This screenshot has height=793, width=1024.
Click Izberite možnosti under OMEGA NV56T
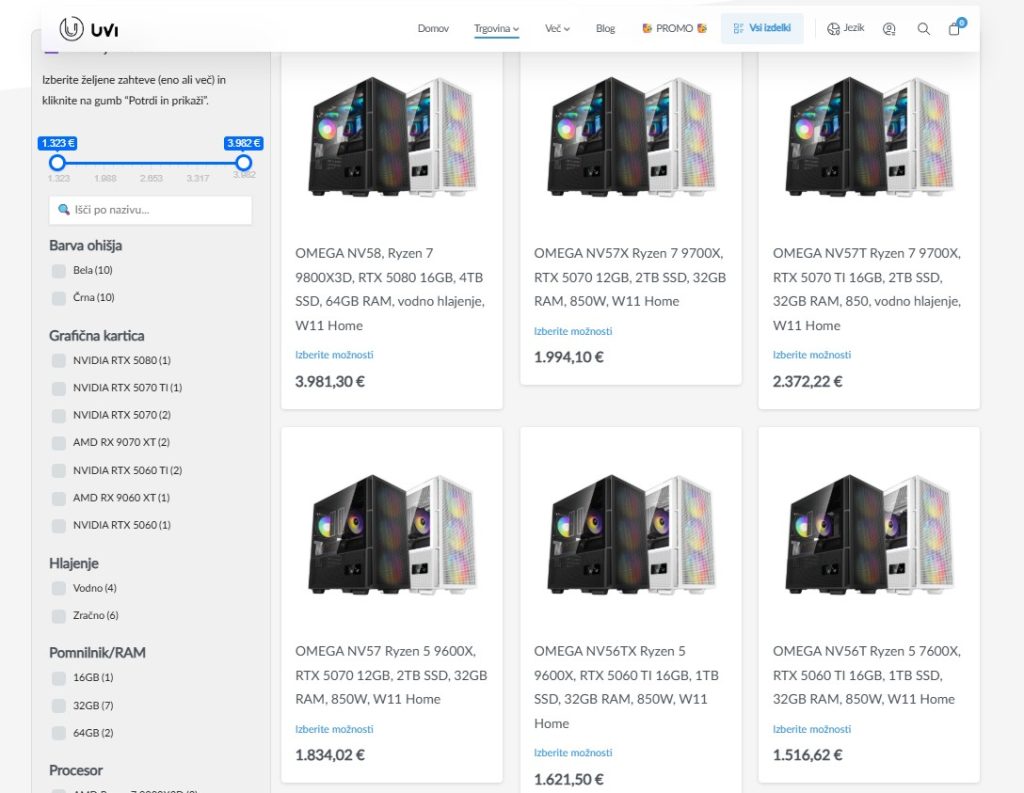(x=812, y=729)
